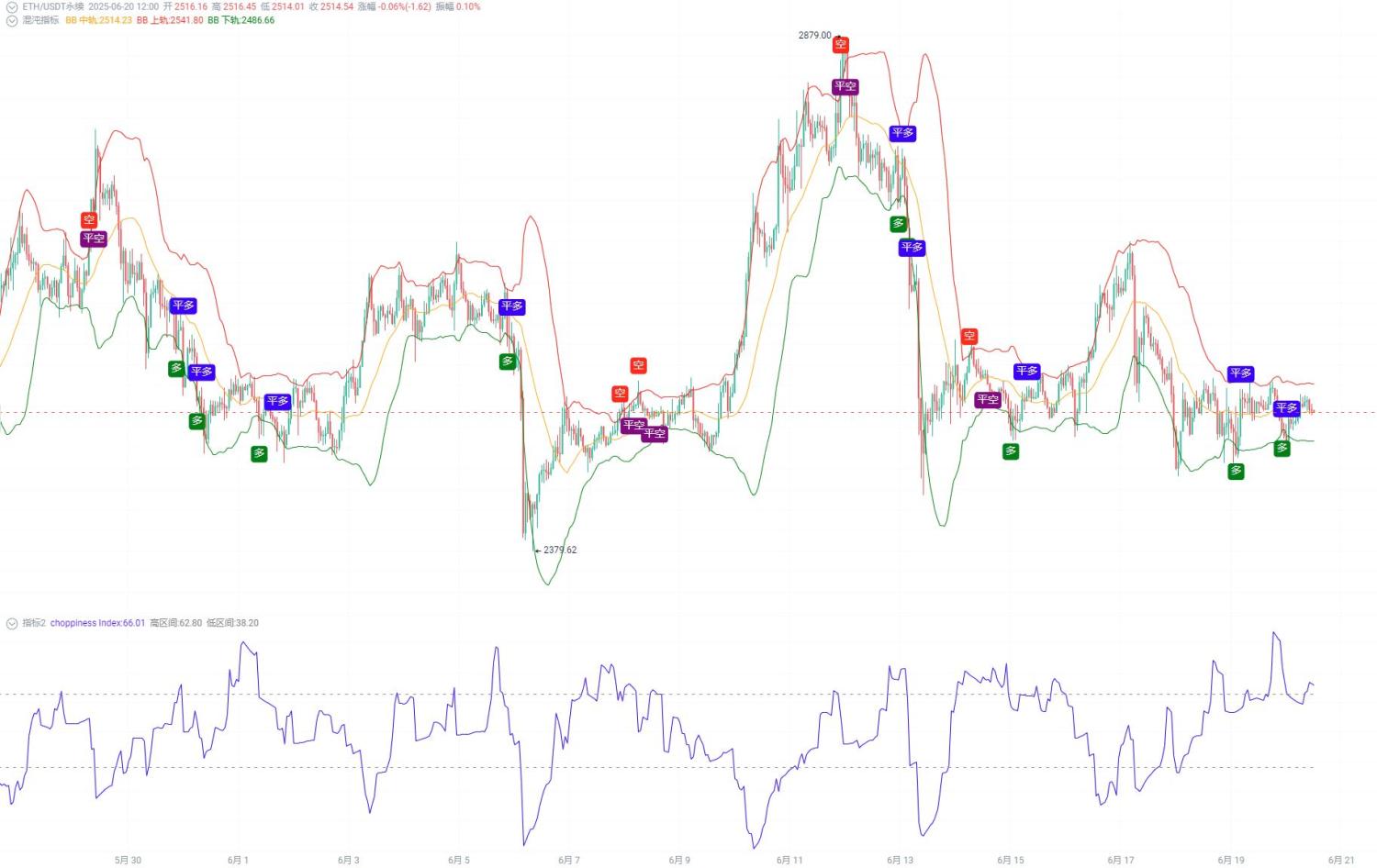This screenshot has width=1377, height=868.
Task: Click the highest red 空 marker near 6月 9
Action: click(x=638, y=365)
